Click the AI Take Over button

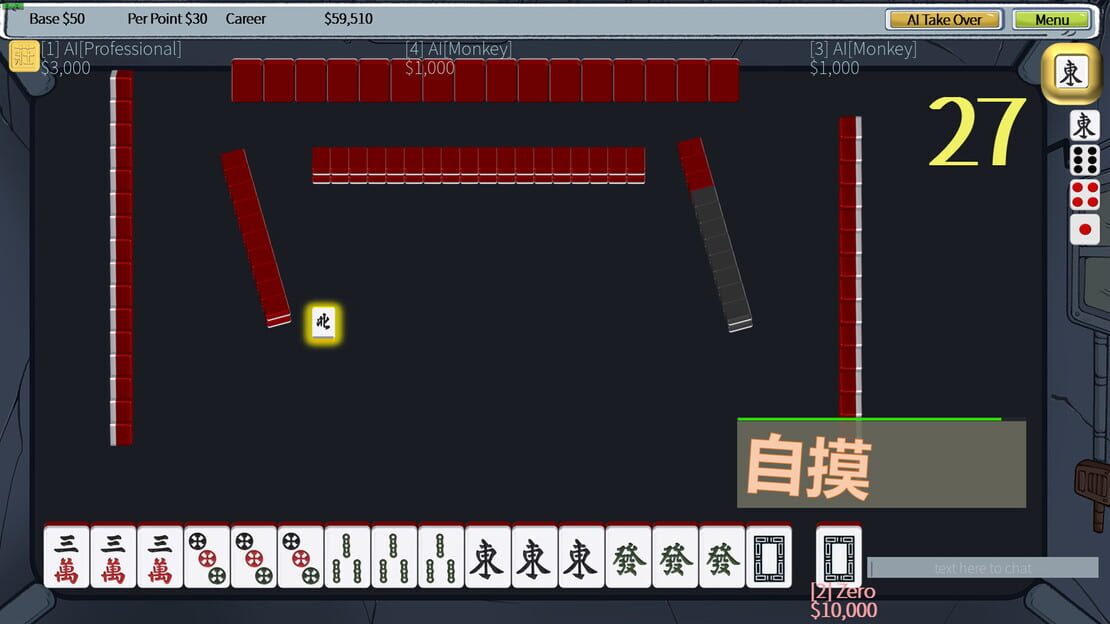click(x=944, y=19)
